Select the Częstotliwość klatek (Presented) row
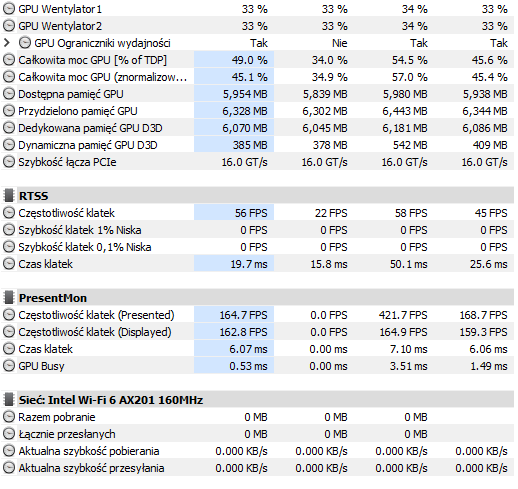 click(x=257, y=315)
